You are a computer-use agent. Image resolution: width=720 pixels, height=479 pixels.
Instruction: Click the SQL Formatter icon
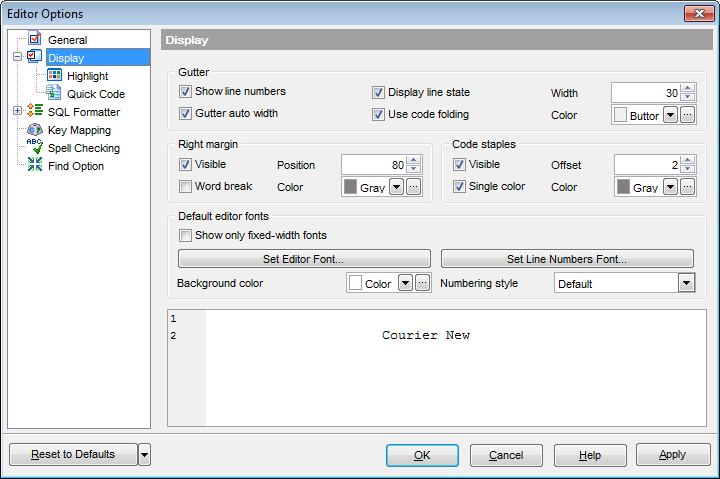coord(35,112)
